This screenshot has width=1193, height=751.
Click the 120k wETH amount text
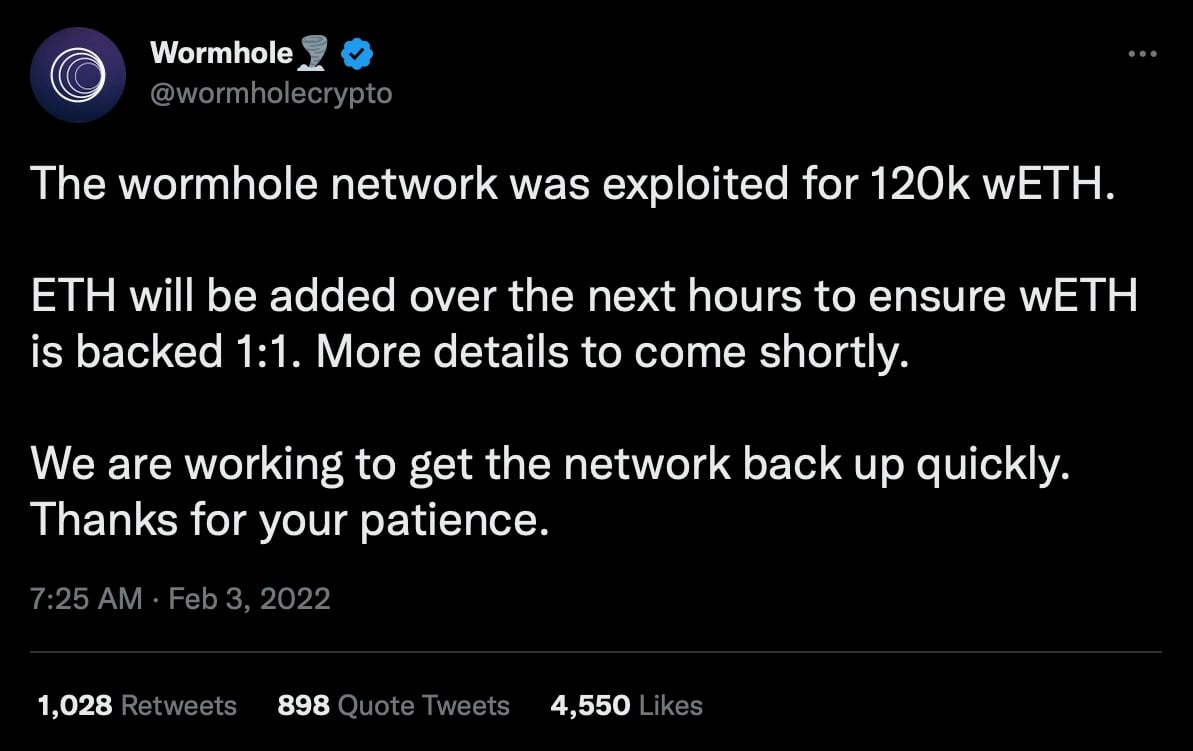[985, 184]
